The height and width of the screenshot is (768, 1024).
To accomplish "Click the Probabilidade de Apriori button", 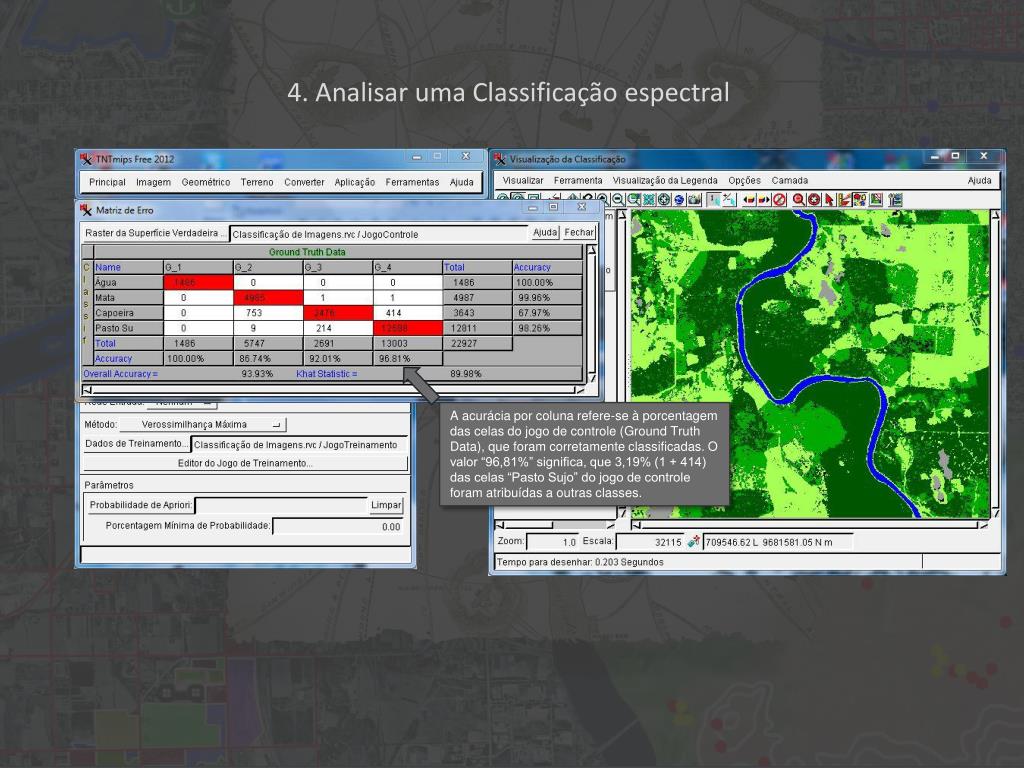I will 141,505.
